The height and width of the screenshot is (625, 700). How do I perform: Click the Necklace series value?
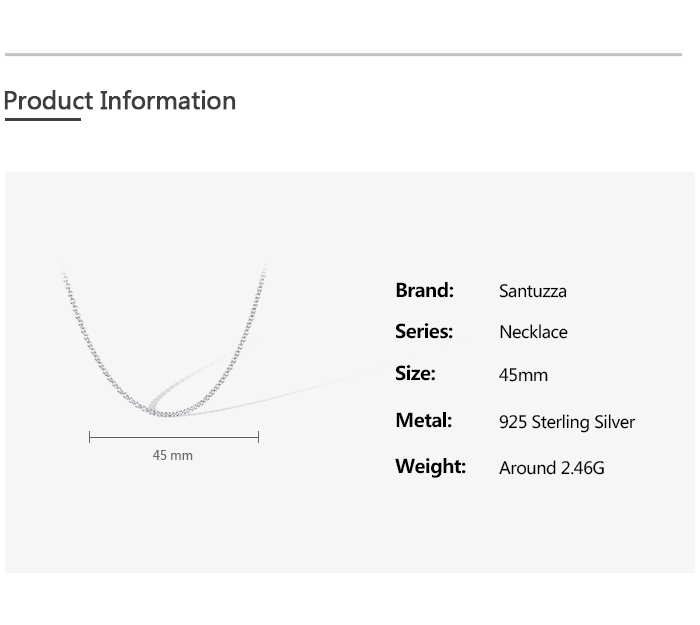click(x=533, y=332)
